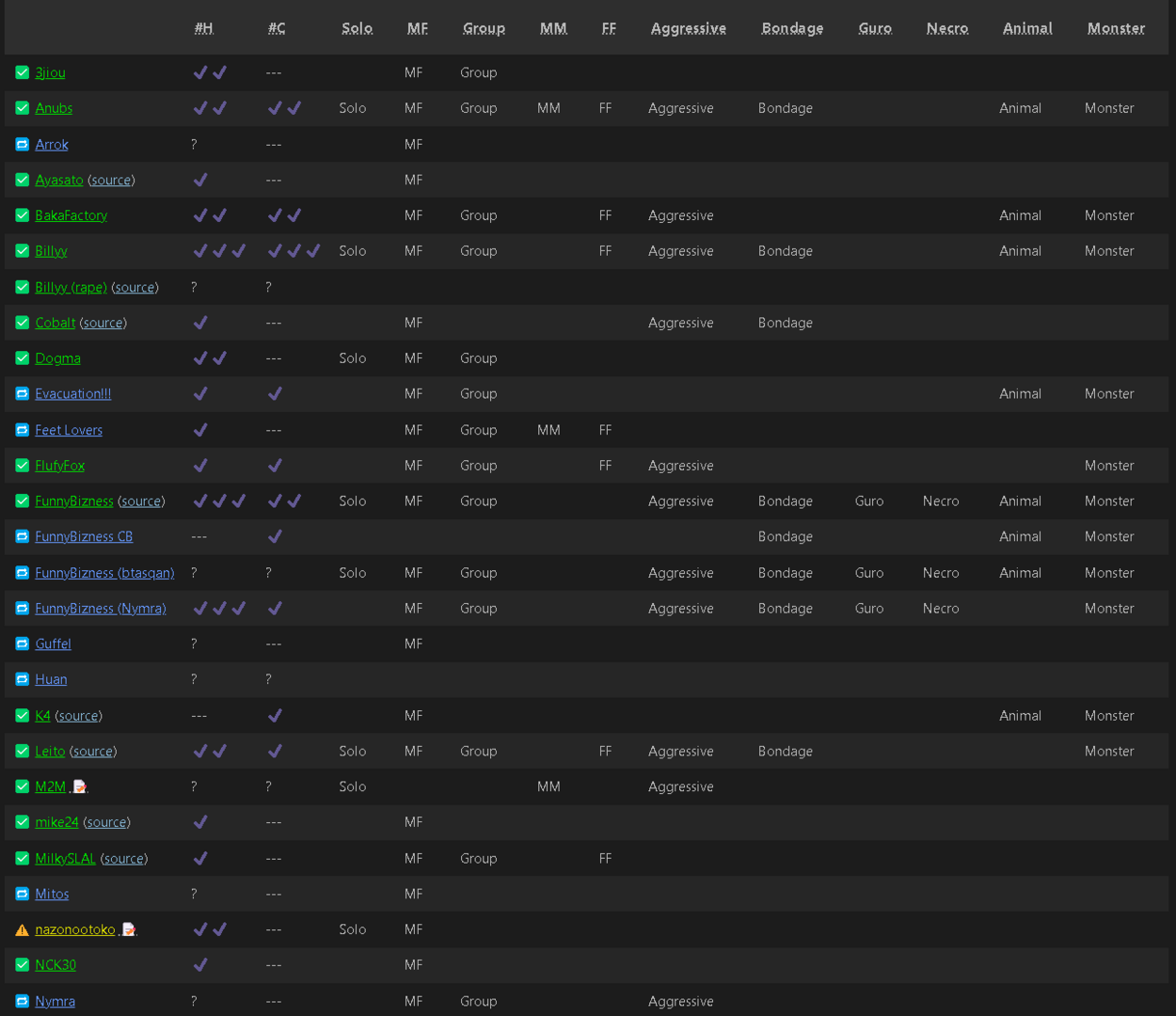Click the #H column header
The width and height of the screenshot is (1176, 1016).
click(204, 28)
